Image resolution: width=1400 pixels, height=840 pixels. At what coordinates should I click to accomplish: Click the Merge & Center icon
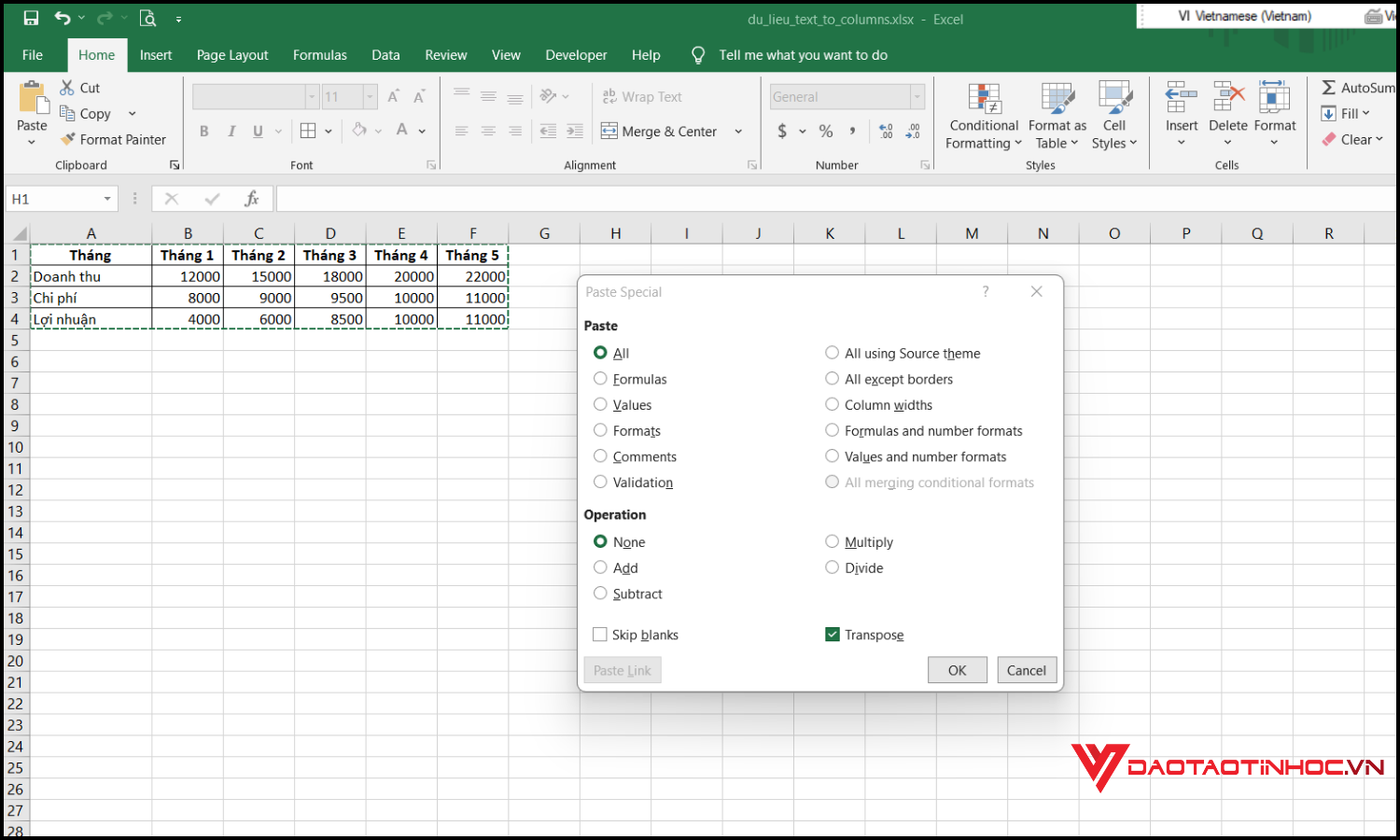tap(609, 131)
